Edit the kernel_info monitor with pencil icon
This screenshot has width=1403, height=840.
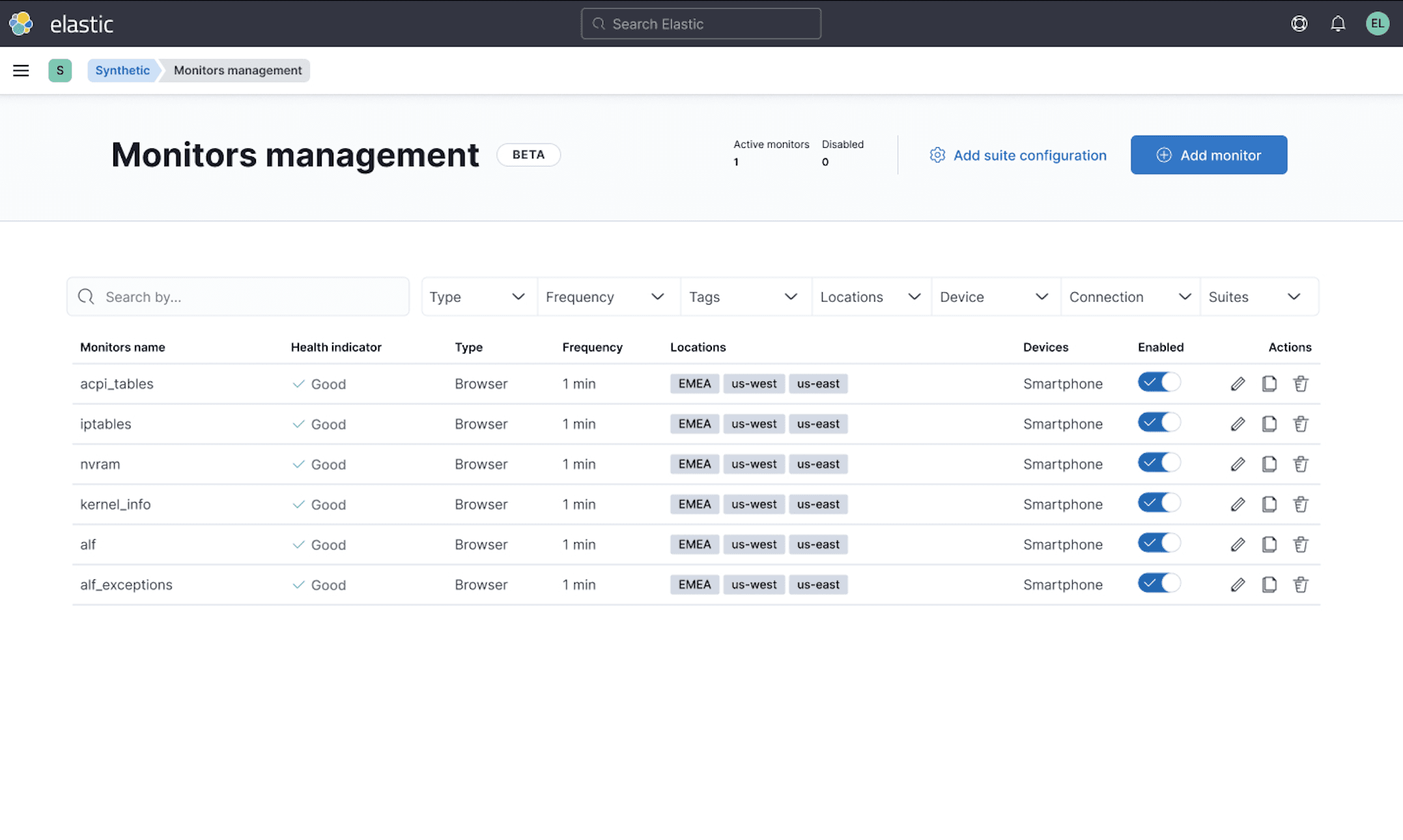coord(1238,504)
